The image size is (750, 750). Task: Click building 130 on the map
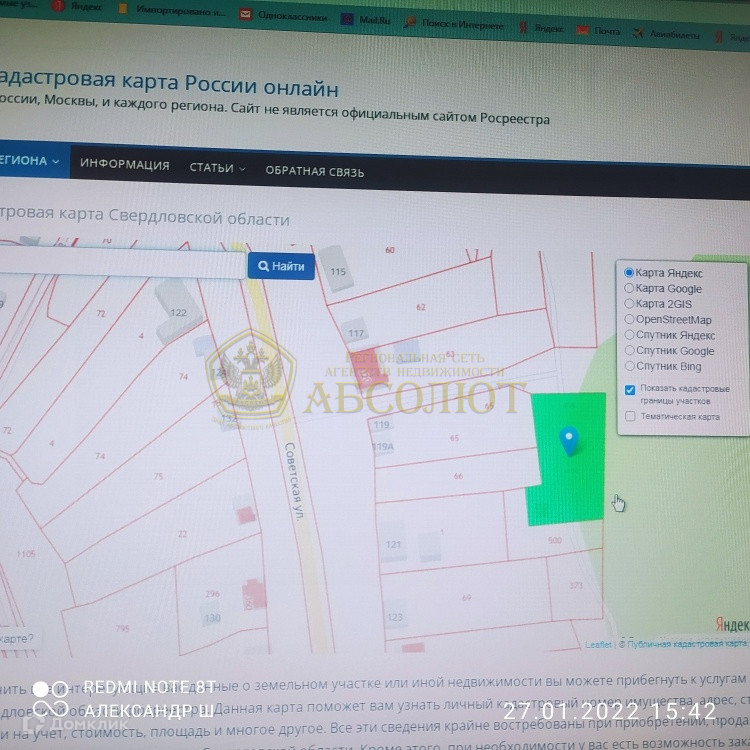pos(212,618)
